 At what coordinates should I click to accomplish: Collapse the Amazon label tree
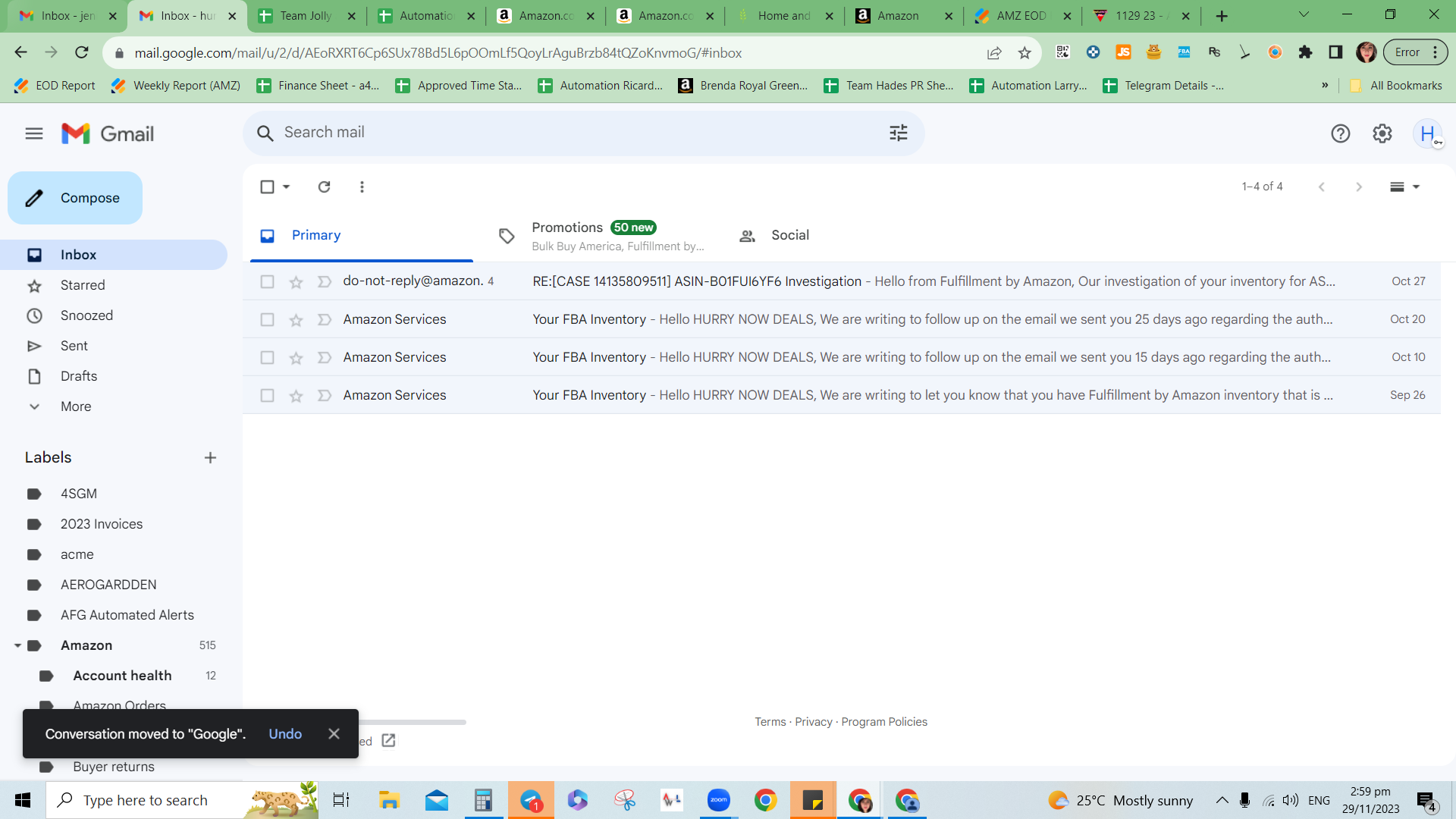(17, 645)
